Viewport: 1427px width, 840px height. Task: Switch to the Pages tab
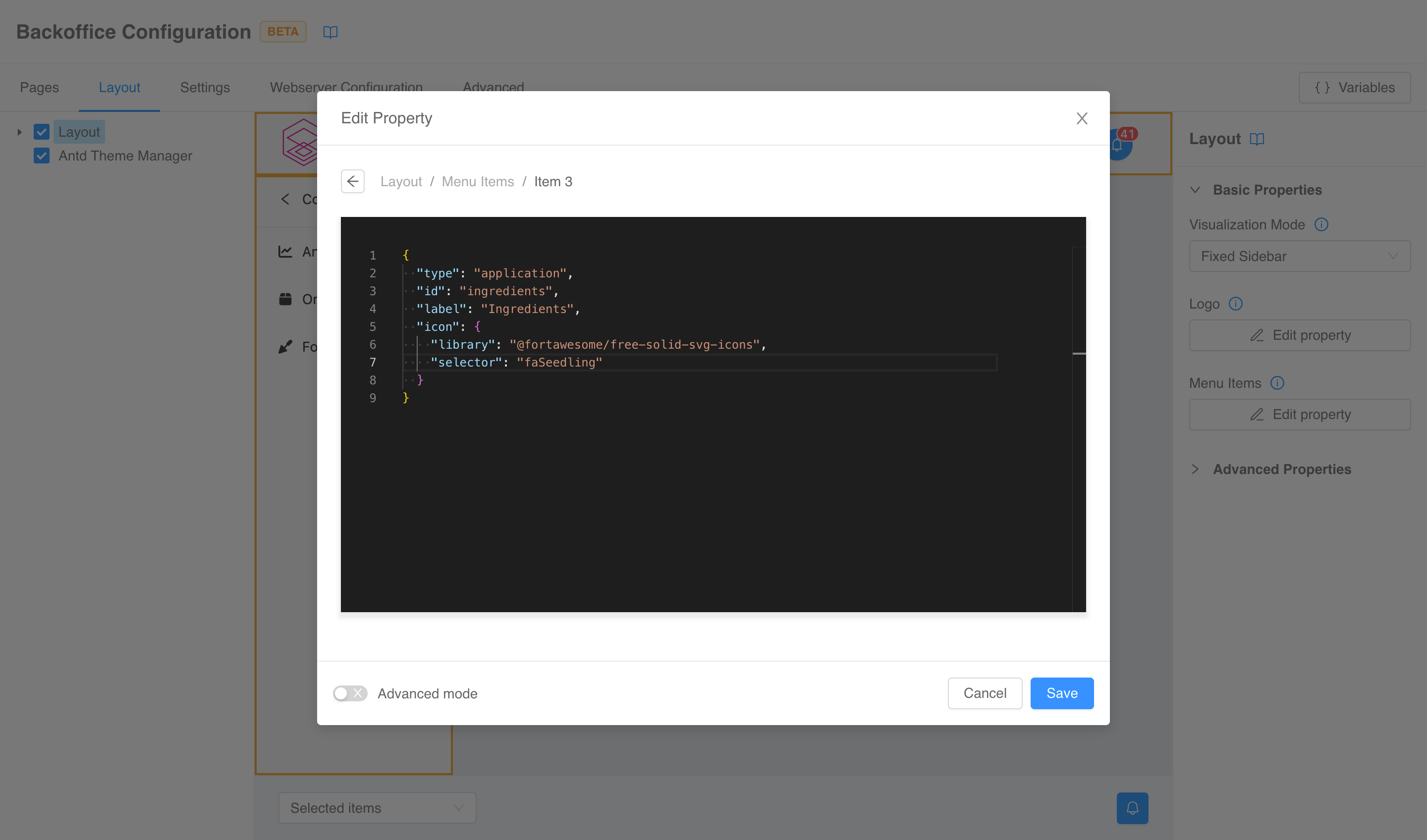tap(39, 88)
